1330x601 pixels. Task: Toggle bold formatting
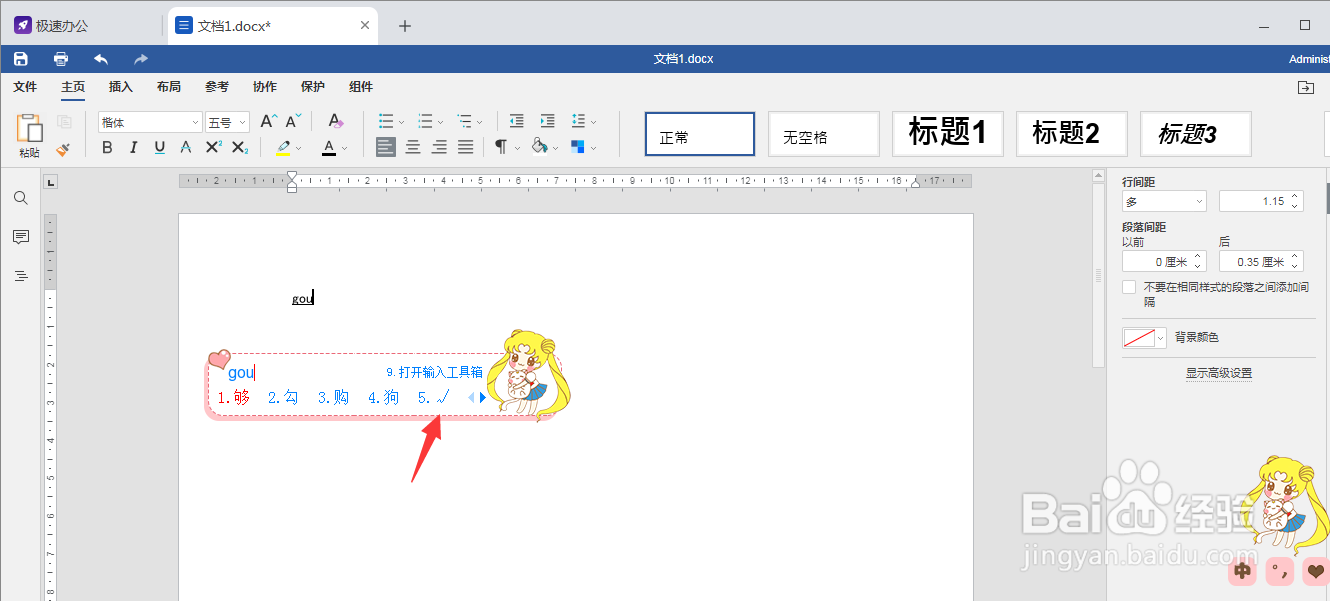107,147
